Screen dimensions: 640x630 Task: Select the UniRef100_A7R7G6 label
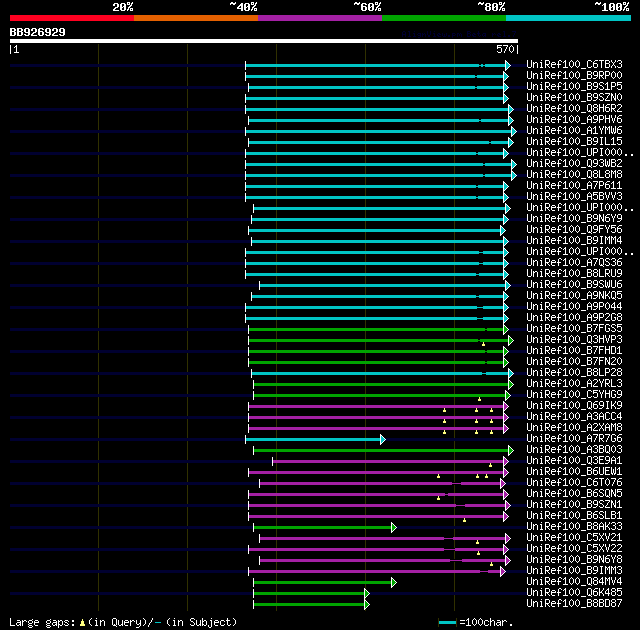(x=574, y=439)
